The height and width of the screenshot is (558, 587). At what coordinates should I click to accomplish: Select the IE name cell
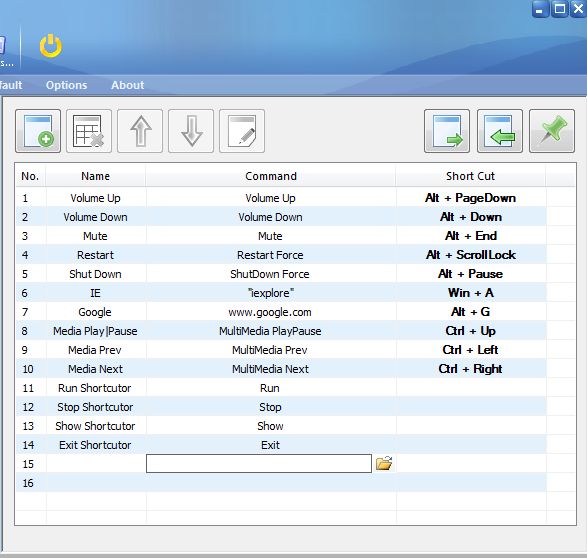point(95,293)
